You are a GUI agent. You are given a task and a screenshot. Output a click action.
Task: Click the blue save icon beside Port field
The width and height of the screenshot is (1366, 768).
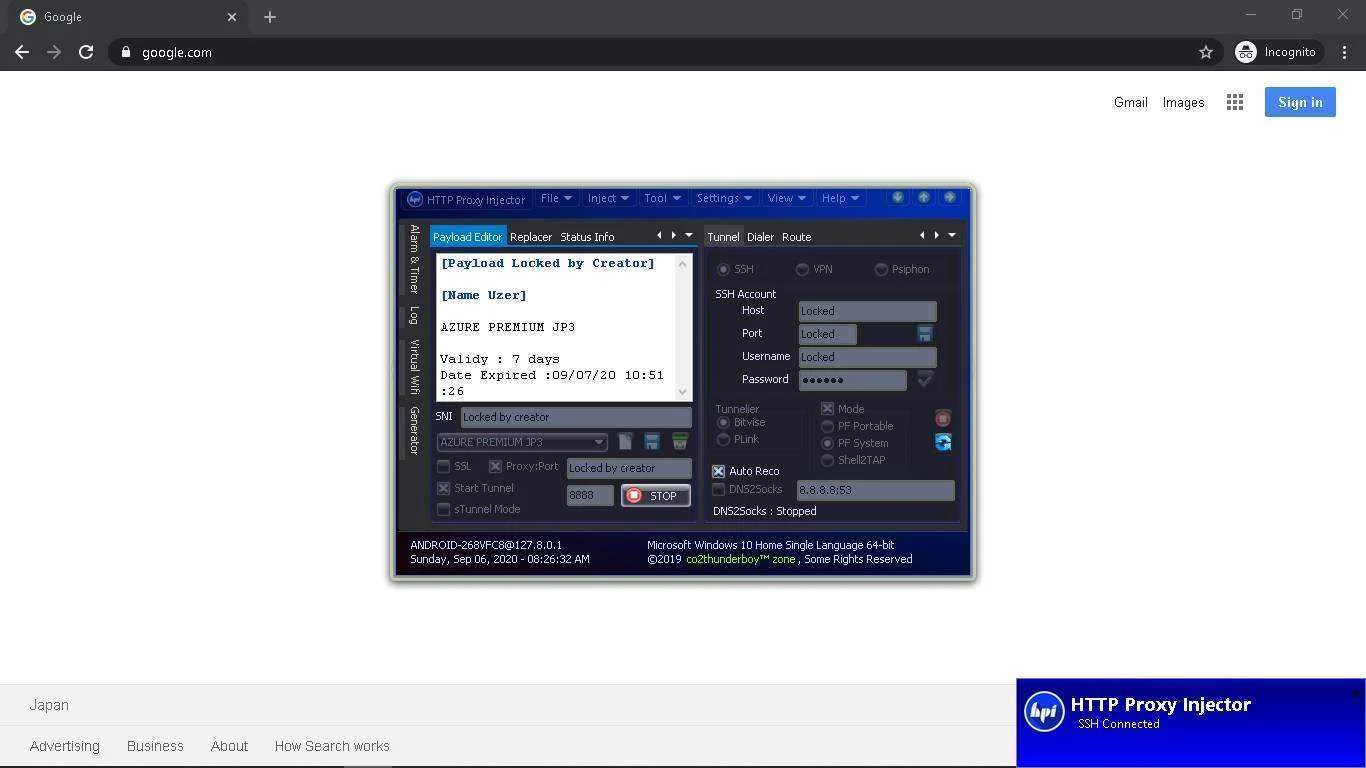point(925,334)
